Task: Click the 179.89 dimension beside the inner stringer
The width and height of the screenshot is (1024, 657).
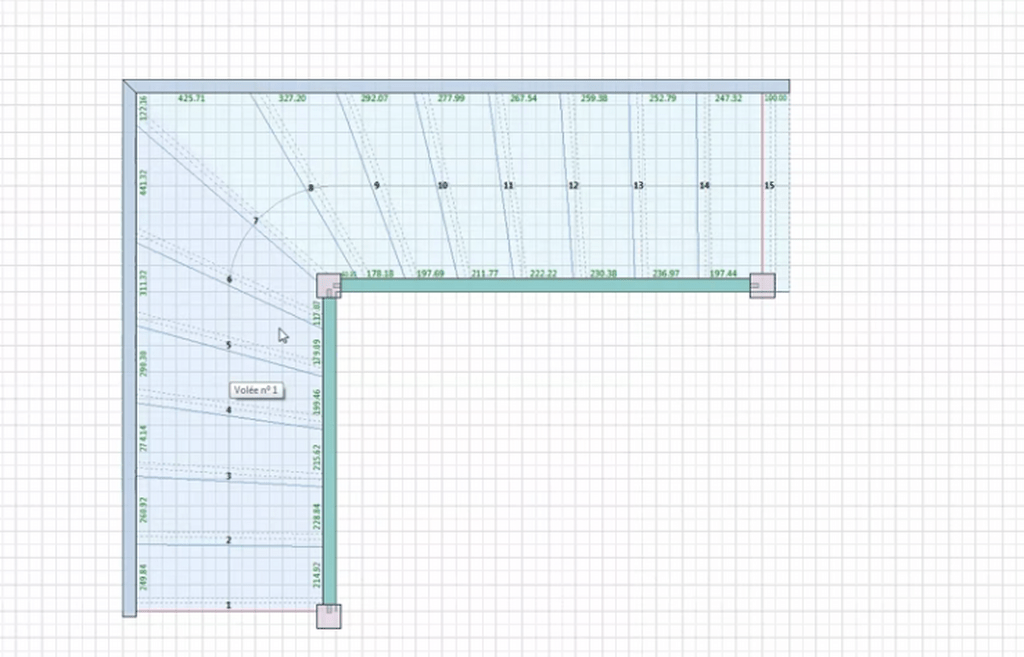Action: click(317, 352)
